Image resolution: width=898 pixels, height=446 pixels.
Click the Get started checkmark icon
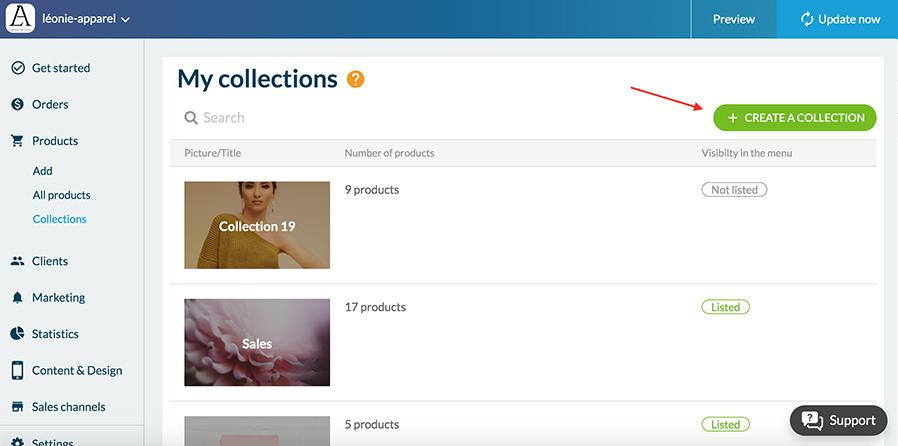(x=17, y=68)
